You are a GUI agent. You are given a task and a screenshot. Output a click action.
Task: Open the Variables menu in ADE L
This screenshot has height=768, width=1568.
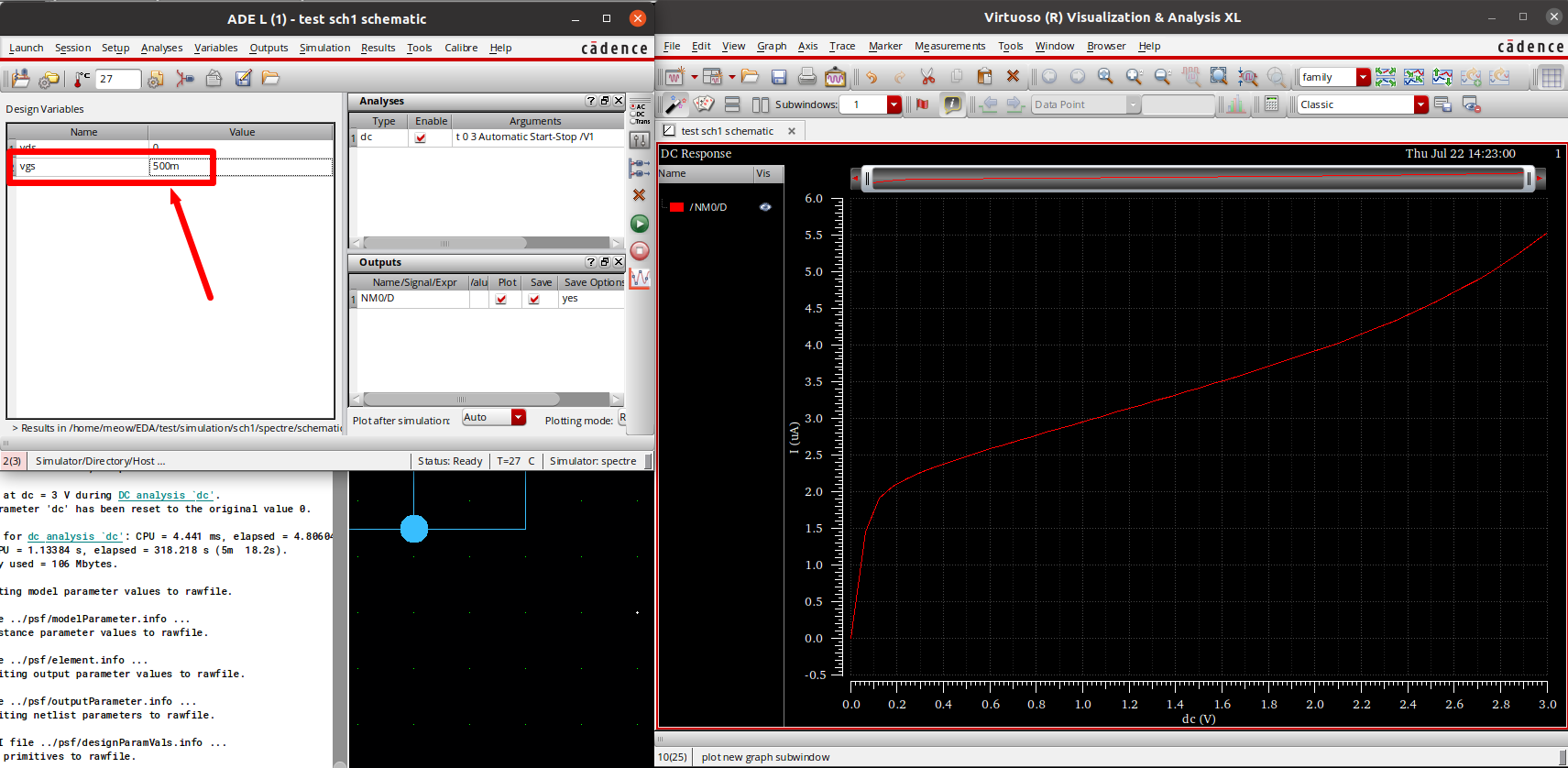[215, 48]
